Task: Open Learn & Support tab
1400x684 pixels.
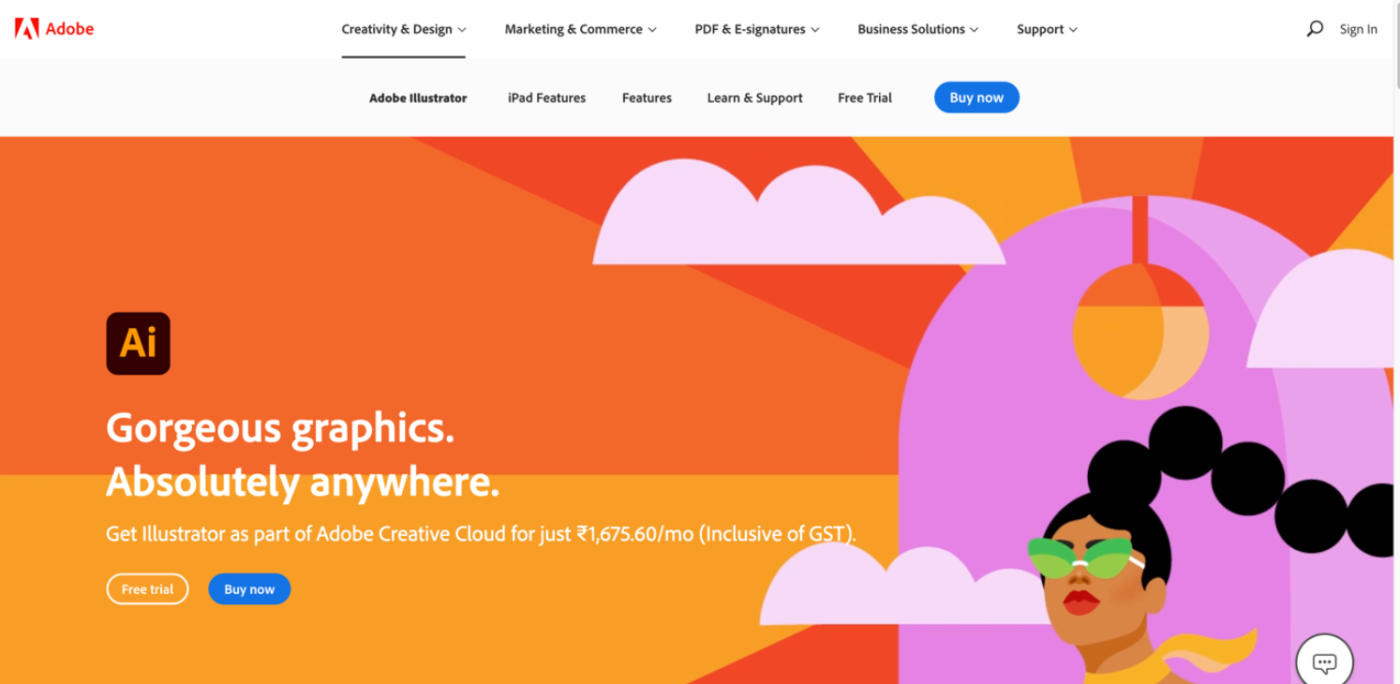Action: [x=755, y=98]
